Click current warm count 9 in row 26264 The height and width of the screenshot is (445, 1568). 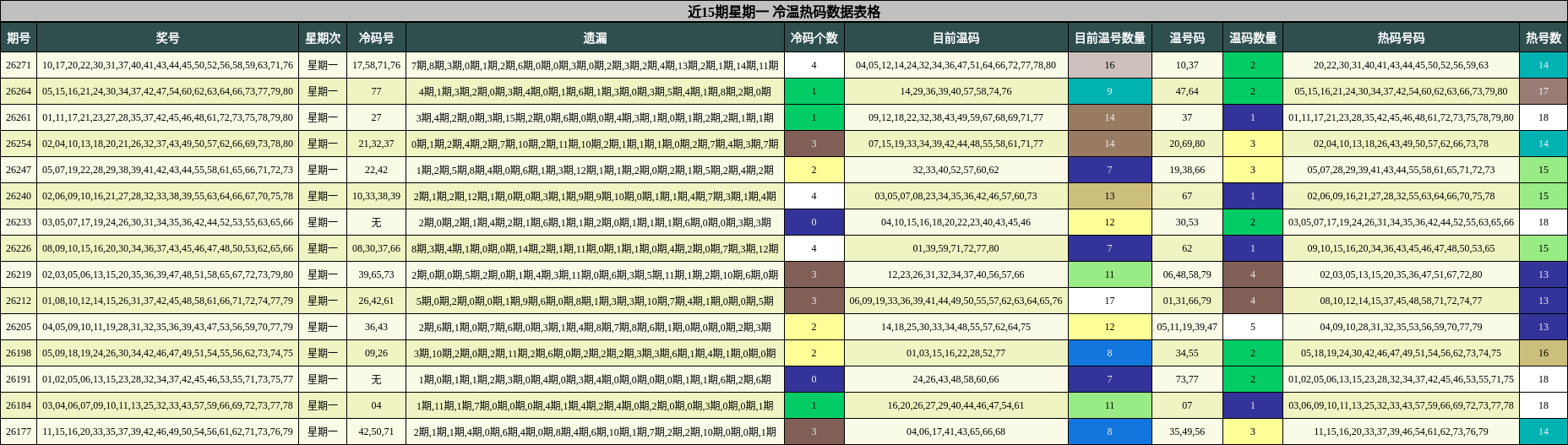tap(1109, 91)
